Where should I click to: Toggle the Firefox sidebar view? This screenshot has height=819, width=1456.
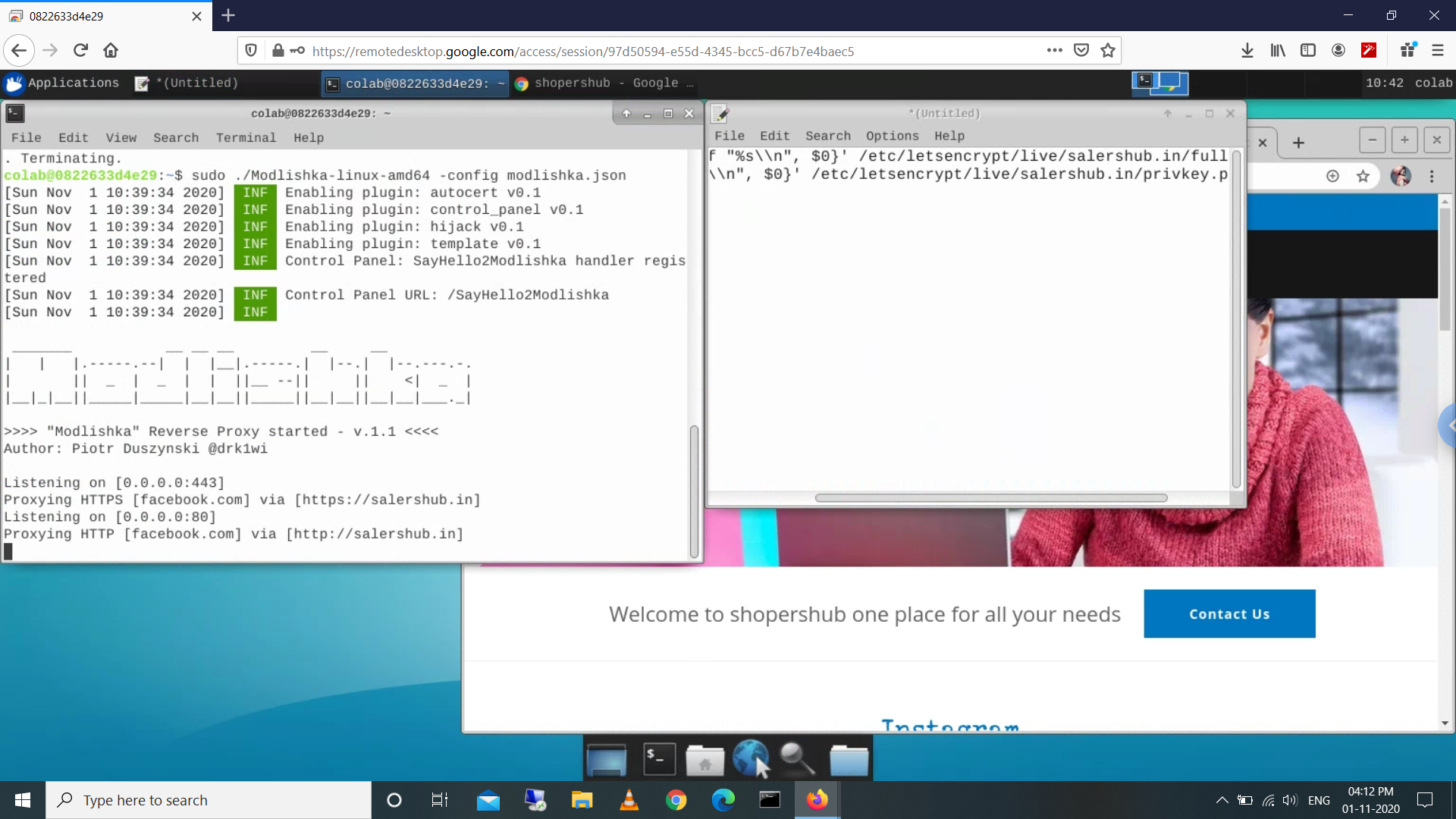[1309, 50]
